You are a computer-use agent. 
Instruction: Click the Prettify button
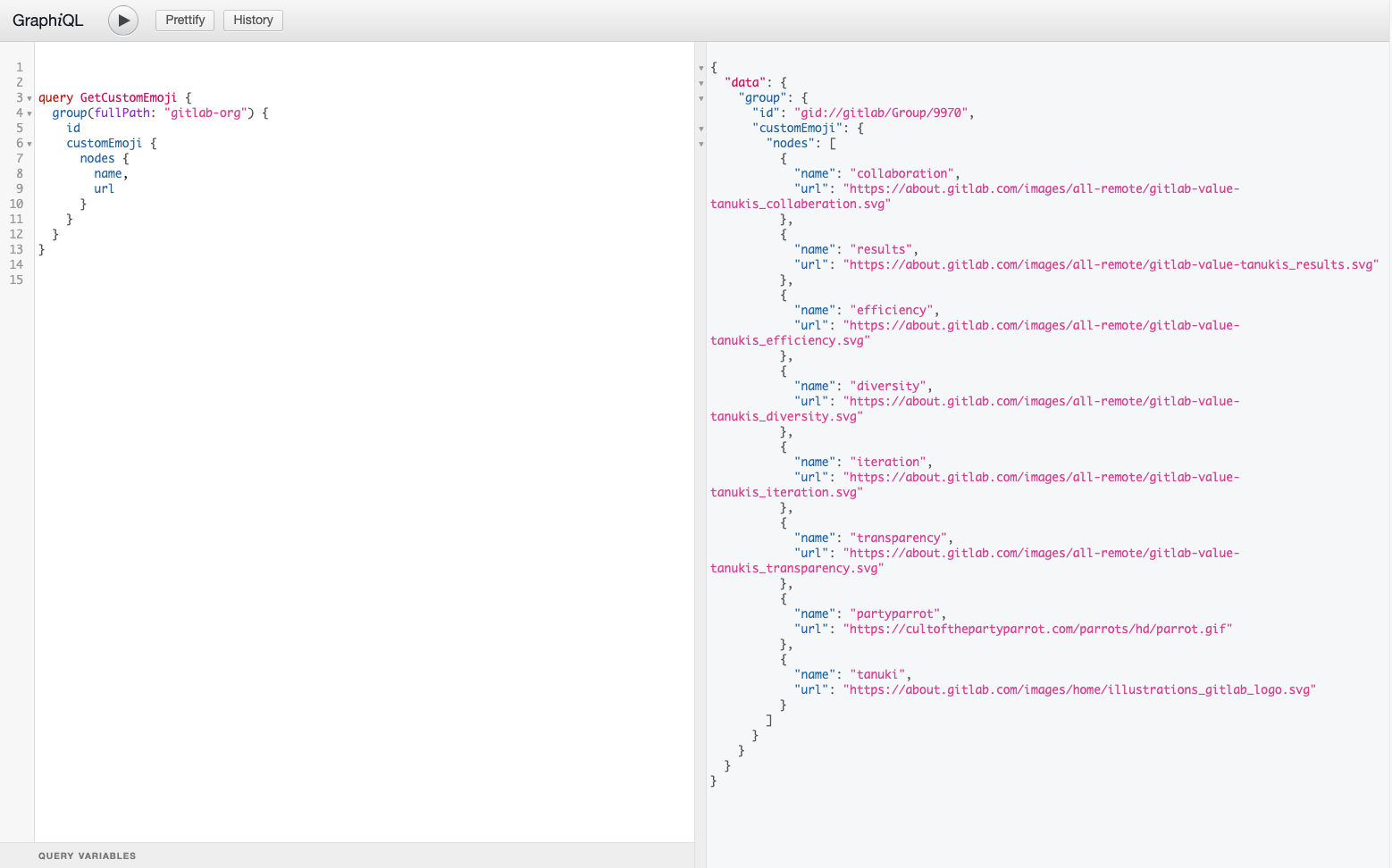184,20
